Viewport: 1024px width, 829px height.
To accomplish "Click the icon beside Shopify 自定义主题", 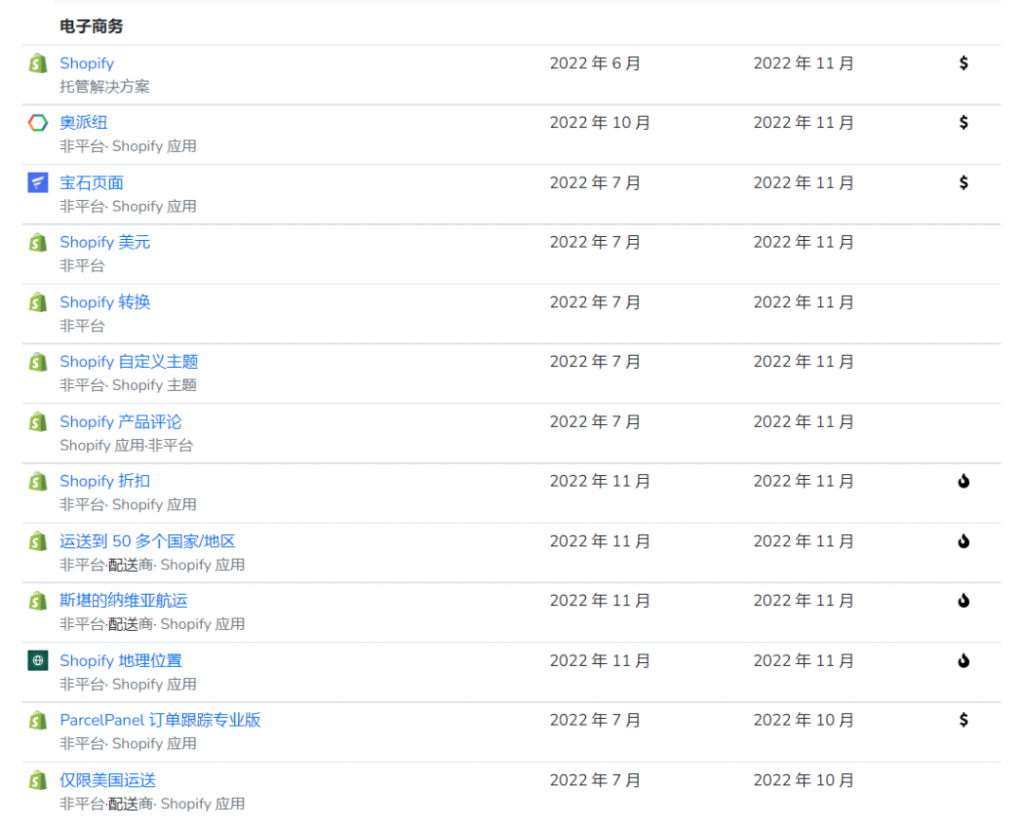I will [x=38, y=362].
